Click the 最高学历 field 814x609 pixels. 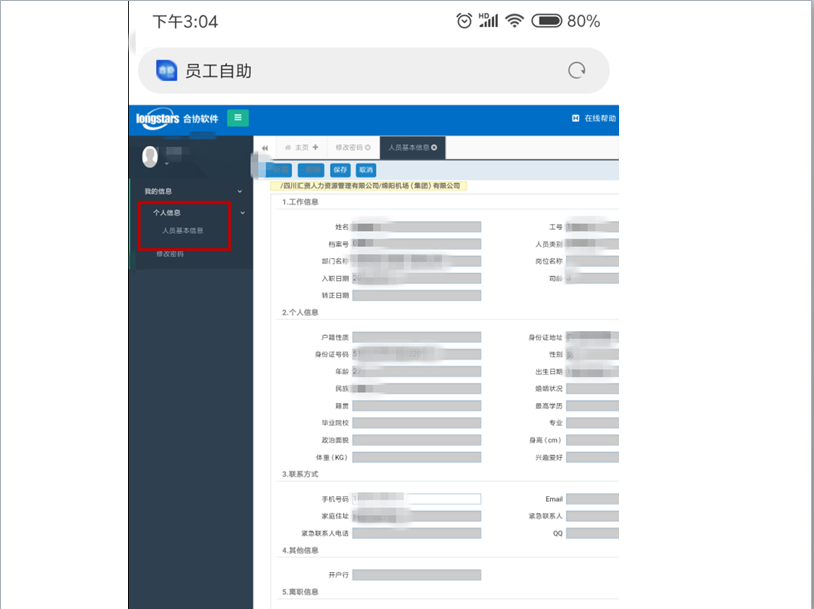coord(592,406)
